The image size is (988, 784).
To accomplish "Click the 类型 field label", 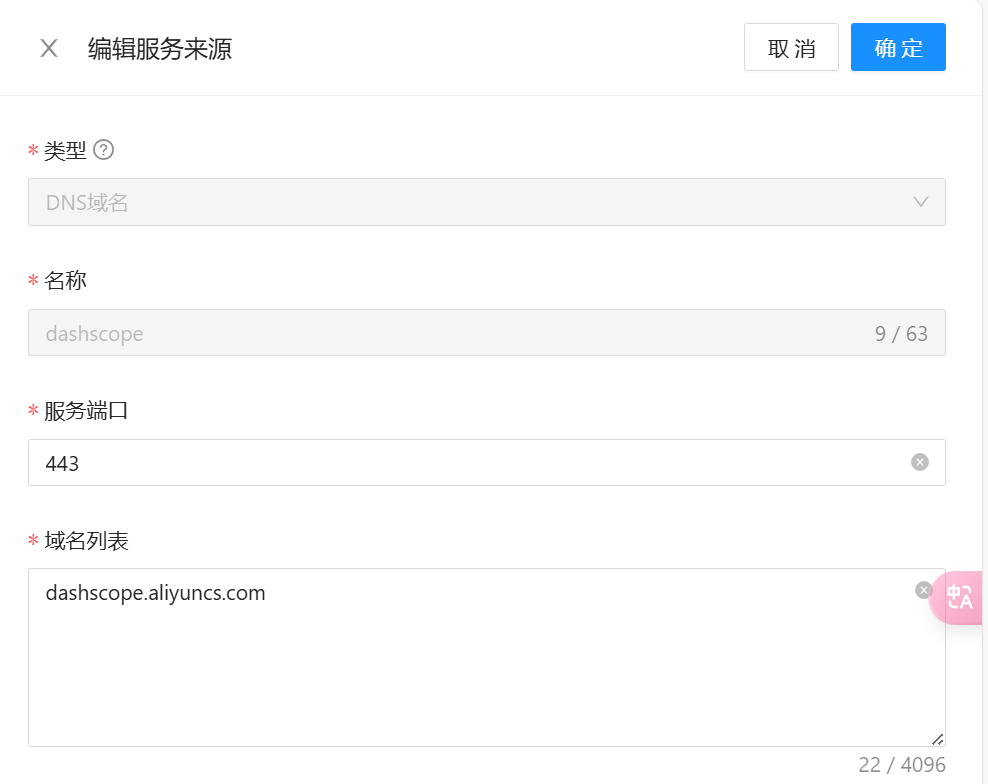I will click(x=65, y=150).
